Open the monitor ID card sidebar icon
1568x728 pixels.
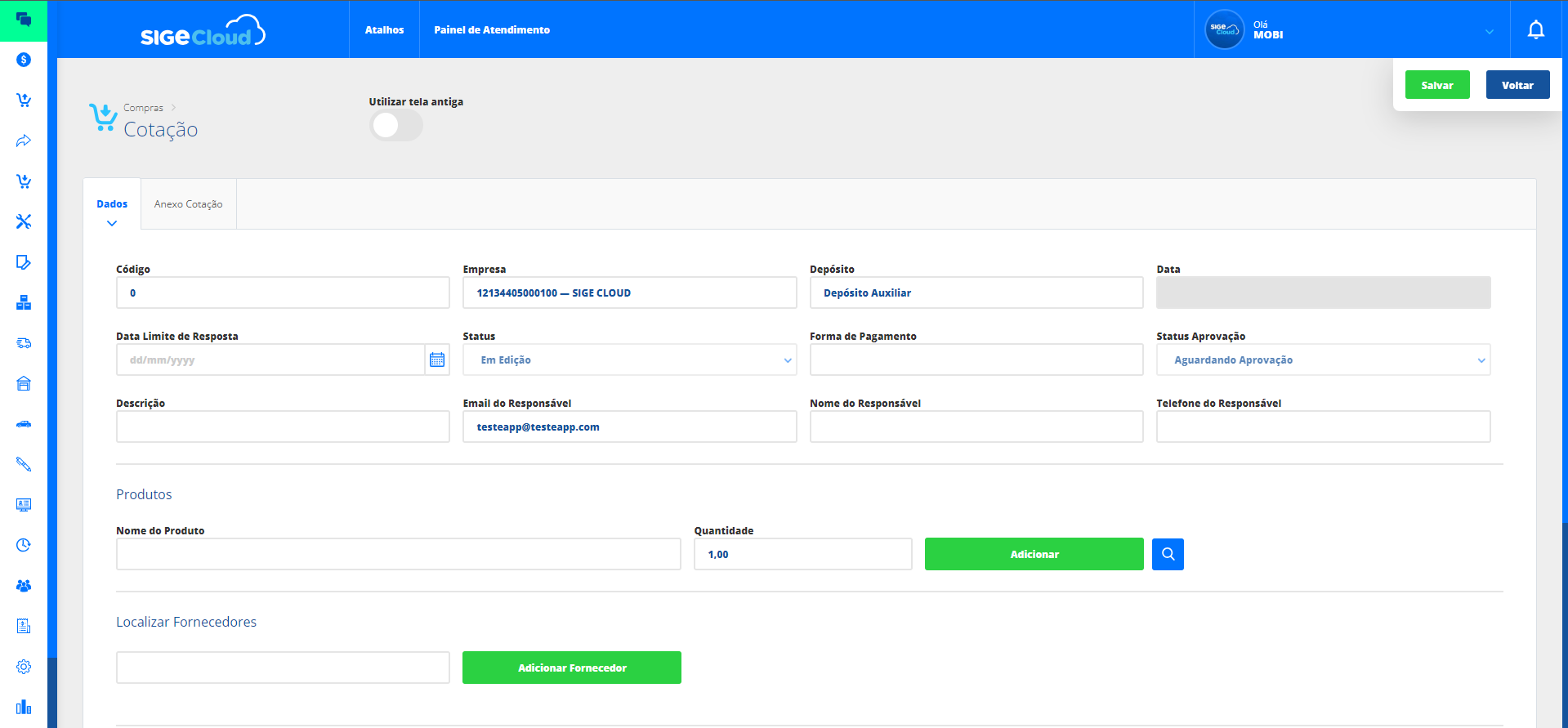(x=24, y=505)
